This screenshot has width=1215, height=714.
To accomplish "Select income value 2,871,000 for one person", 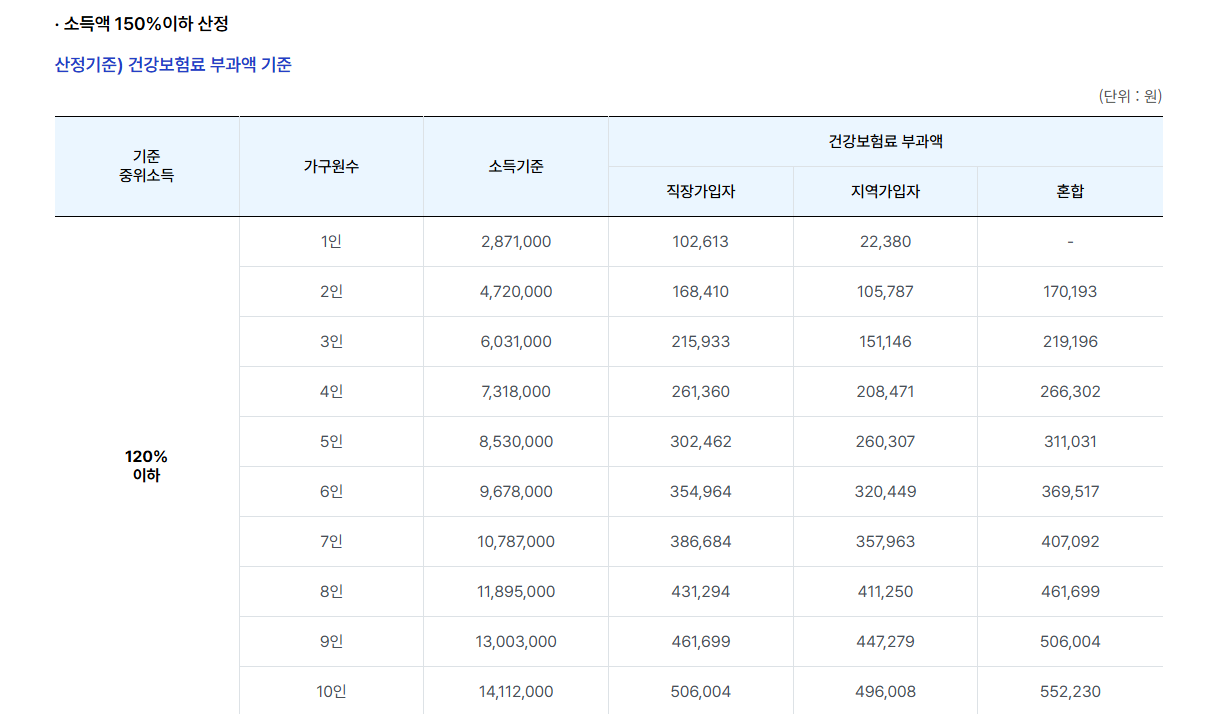I will pos(516,241).
